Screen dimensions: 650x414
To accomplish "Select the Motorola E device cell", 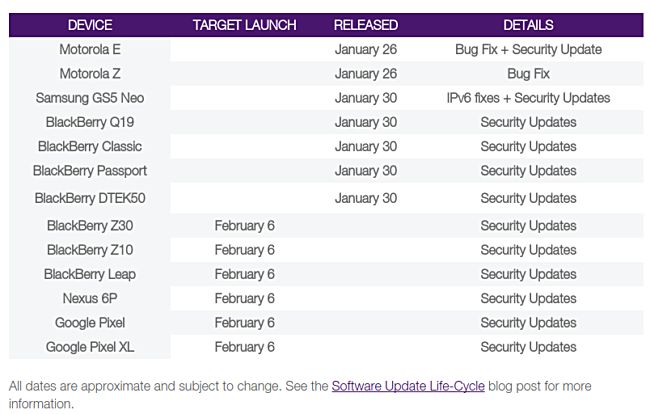I will [x=90, y=49].
